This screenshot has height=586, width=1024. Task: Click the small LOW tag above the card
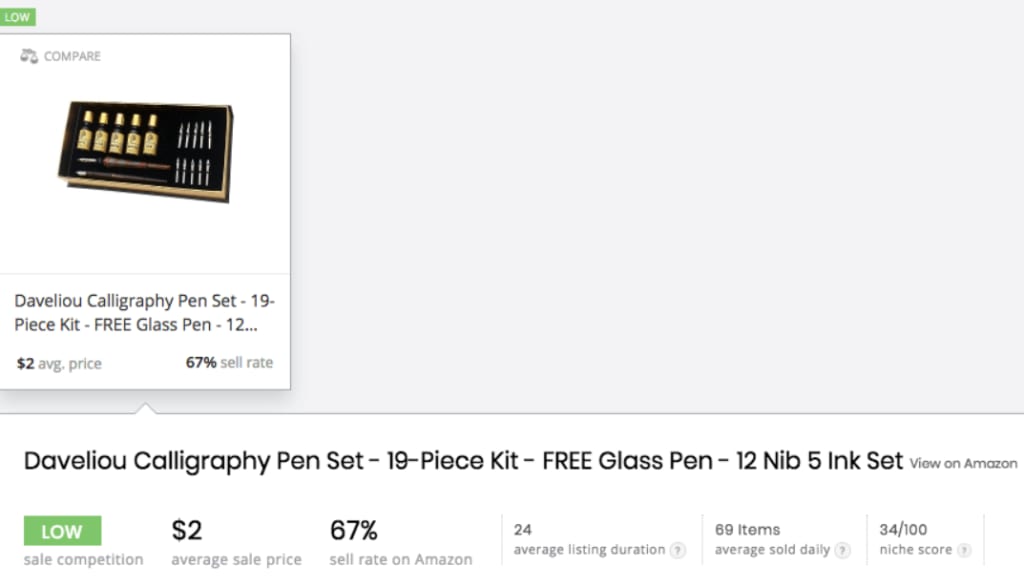[x=18, y=17]
